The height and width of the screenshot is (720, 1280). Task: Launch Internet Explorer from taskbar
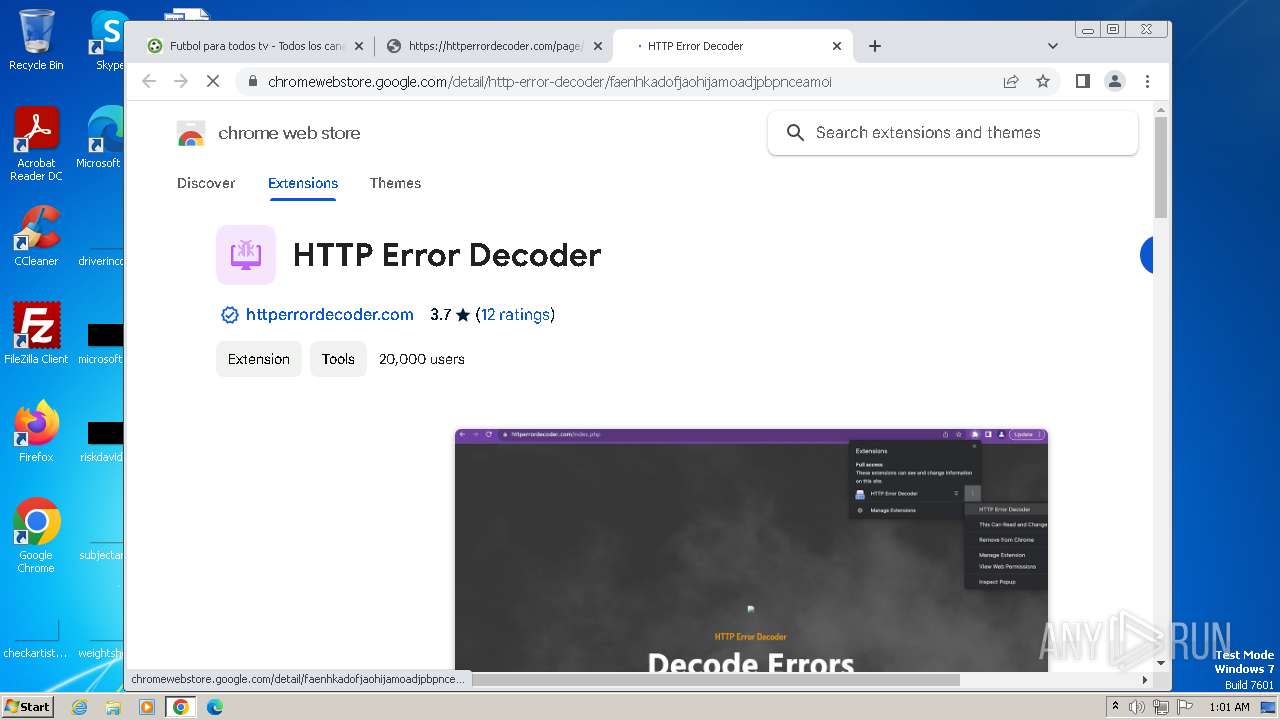click(79, 707)
